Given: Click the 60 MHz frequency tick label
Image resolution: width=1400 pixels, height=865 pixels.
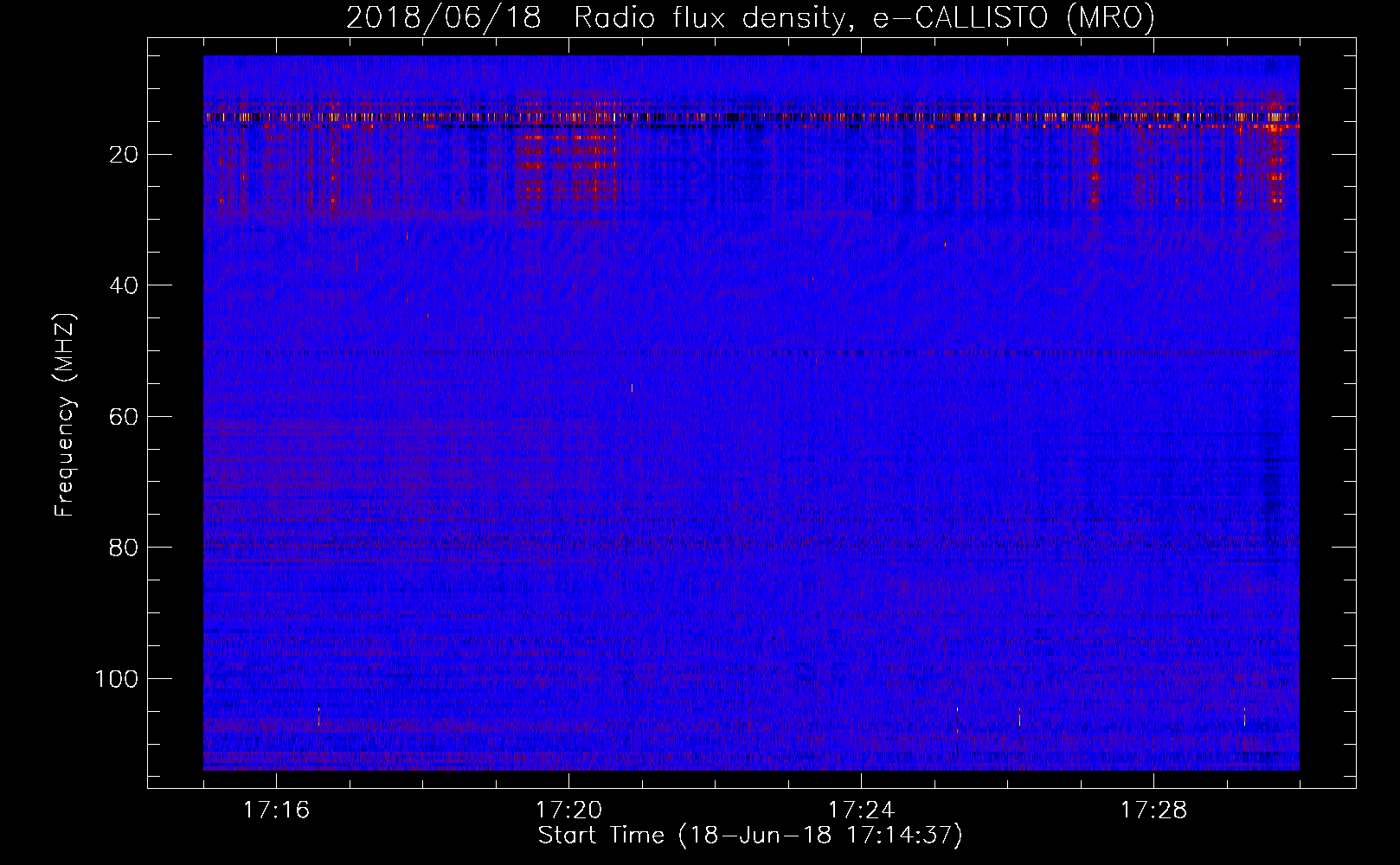Looking at the screenshot, I should [x=125, y=416].
